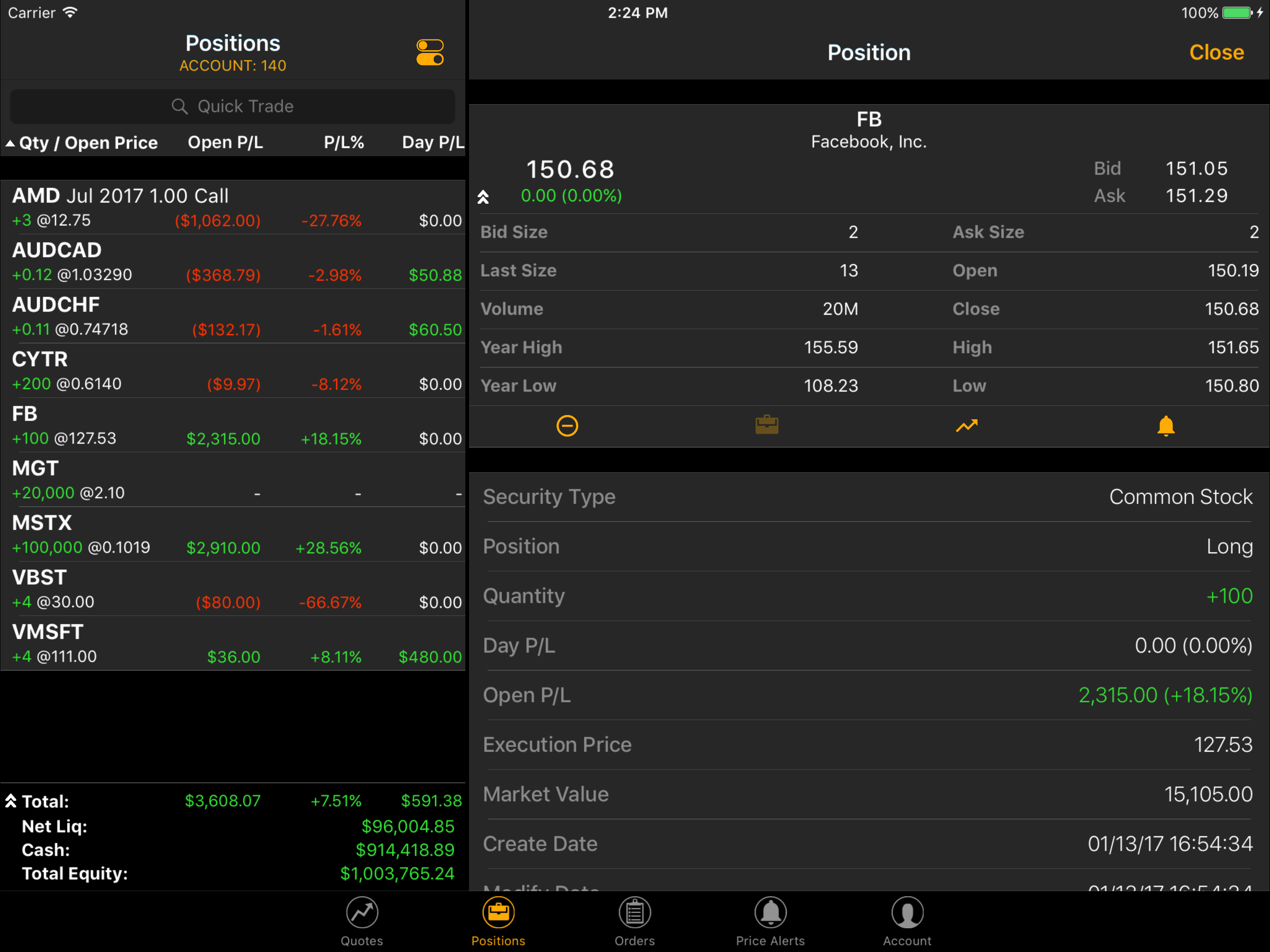
Task: Tap the briefcase trade icon for FB
Action: pyautogui.click(x=767, y=425)
